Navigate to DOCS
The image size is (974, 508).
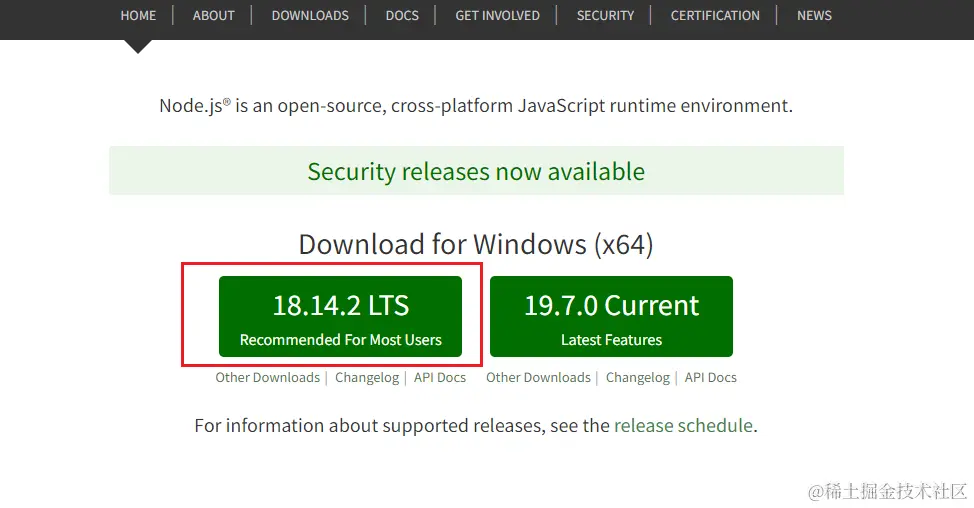point(402,16)
